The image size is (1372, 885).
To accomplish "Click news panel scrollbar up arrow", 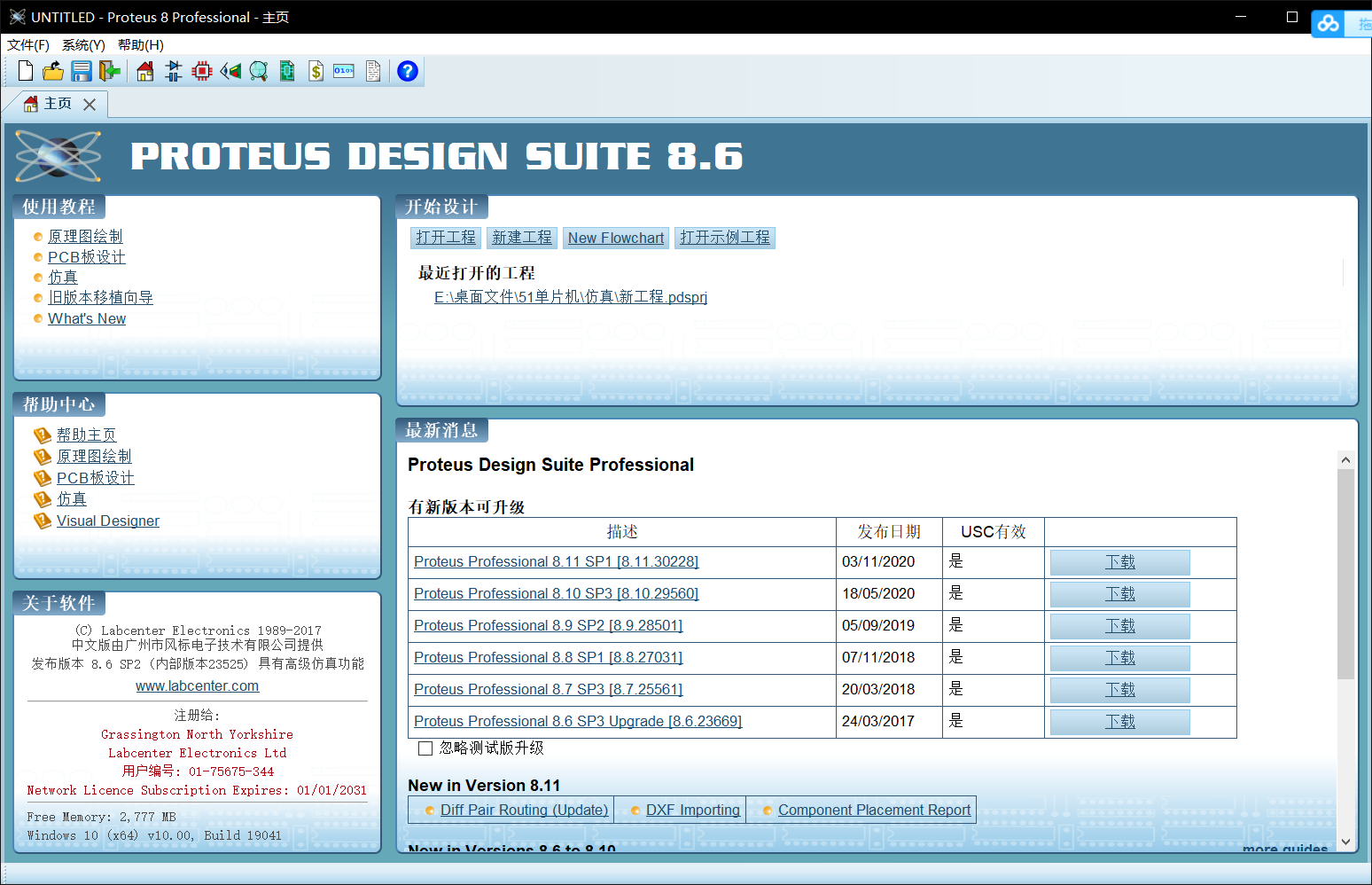I will 1345,460.
